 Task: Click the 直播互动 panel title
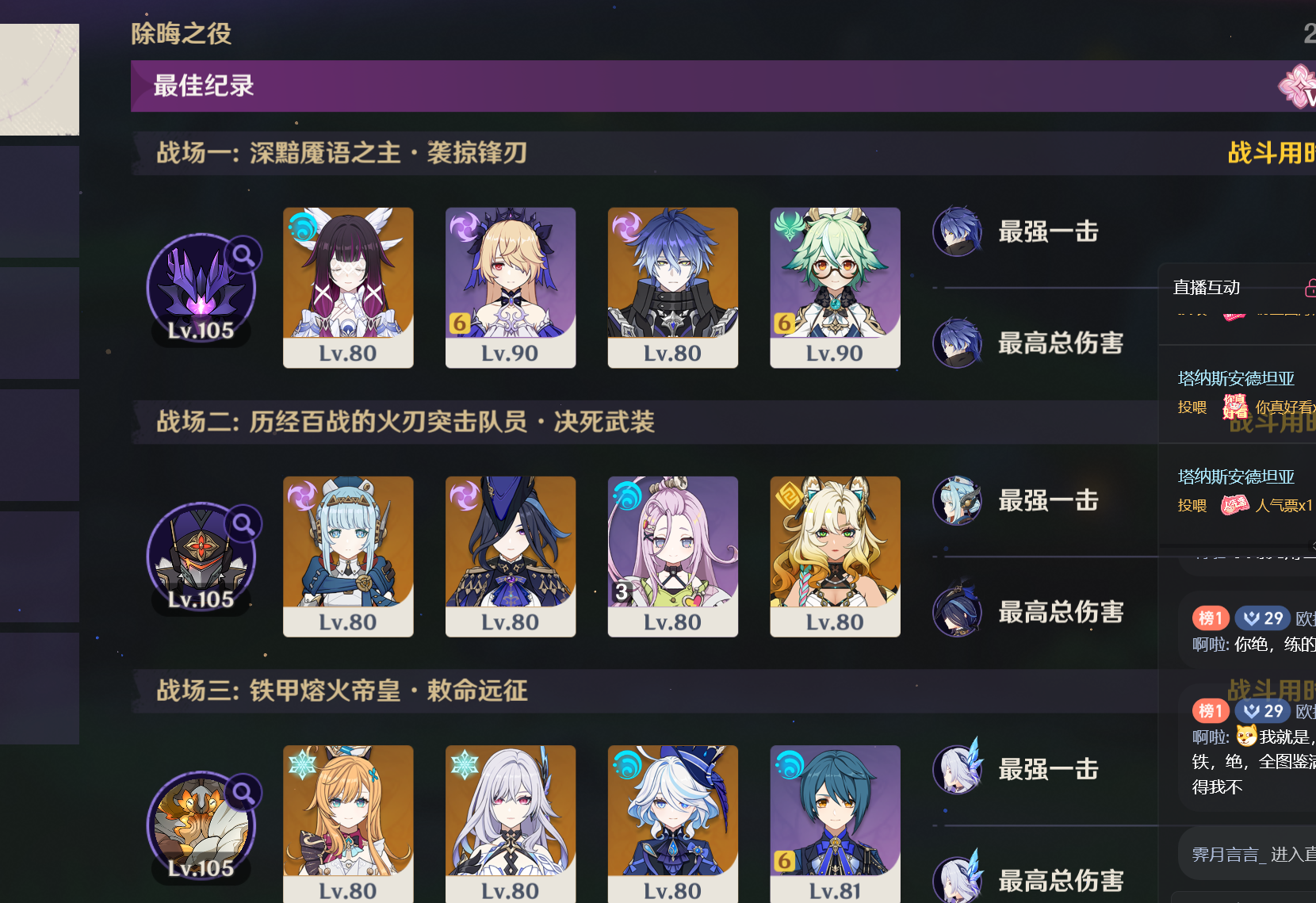(1207, 288)
